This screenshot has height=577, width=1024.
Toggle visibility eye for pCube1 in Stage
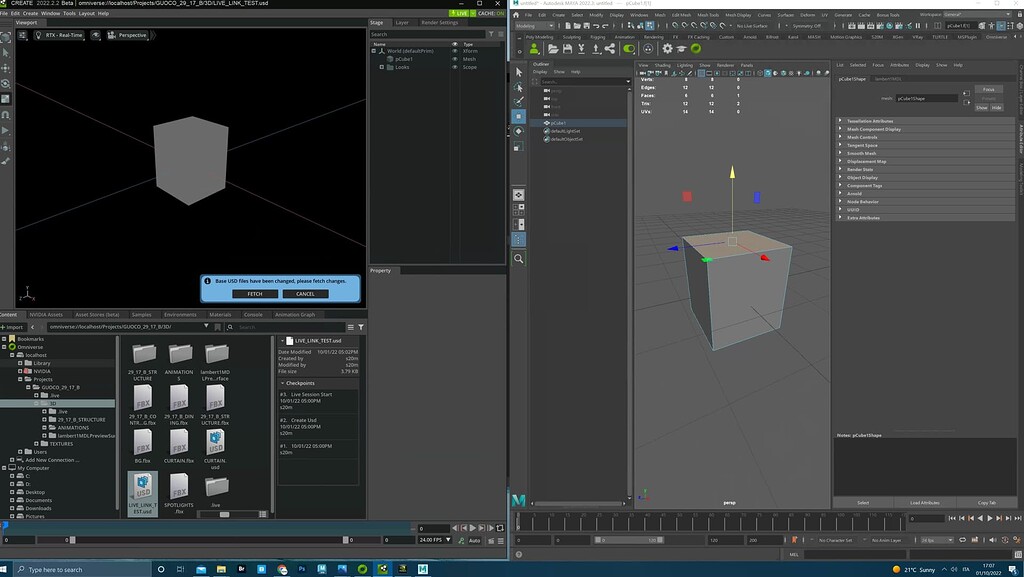click(455, 59)
